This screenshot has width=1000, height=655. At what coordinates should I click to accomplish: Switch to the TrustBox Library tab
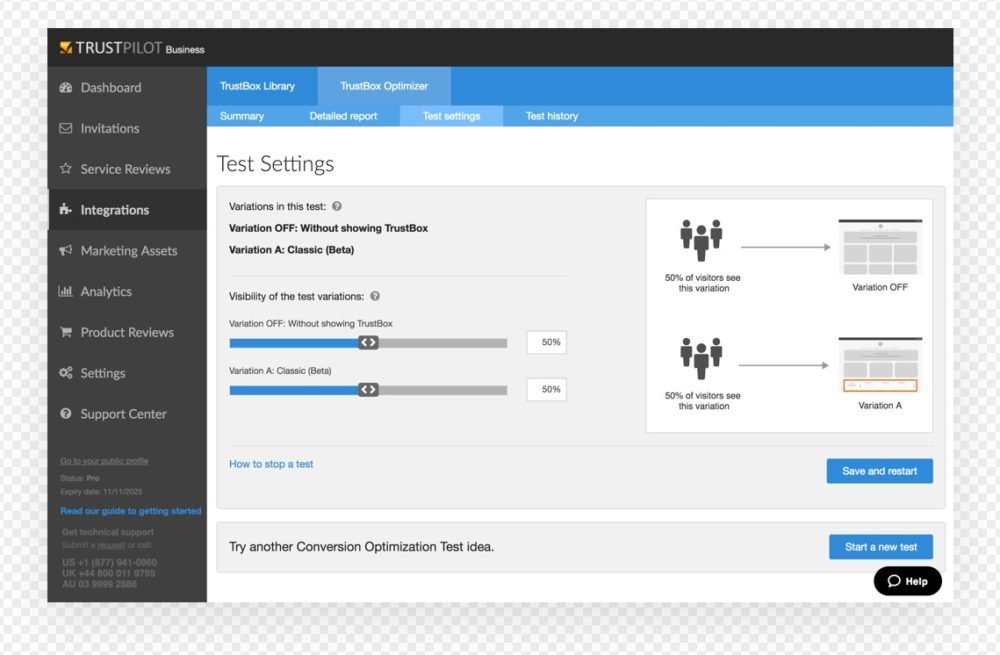[258, 86]
